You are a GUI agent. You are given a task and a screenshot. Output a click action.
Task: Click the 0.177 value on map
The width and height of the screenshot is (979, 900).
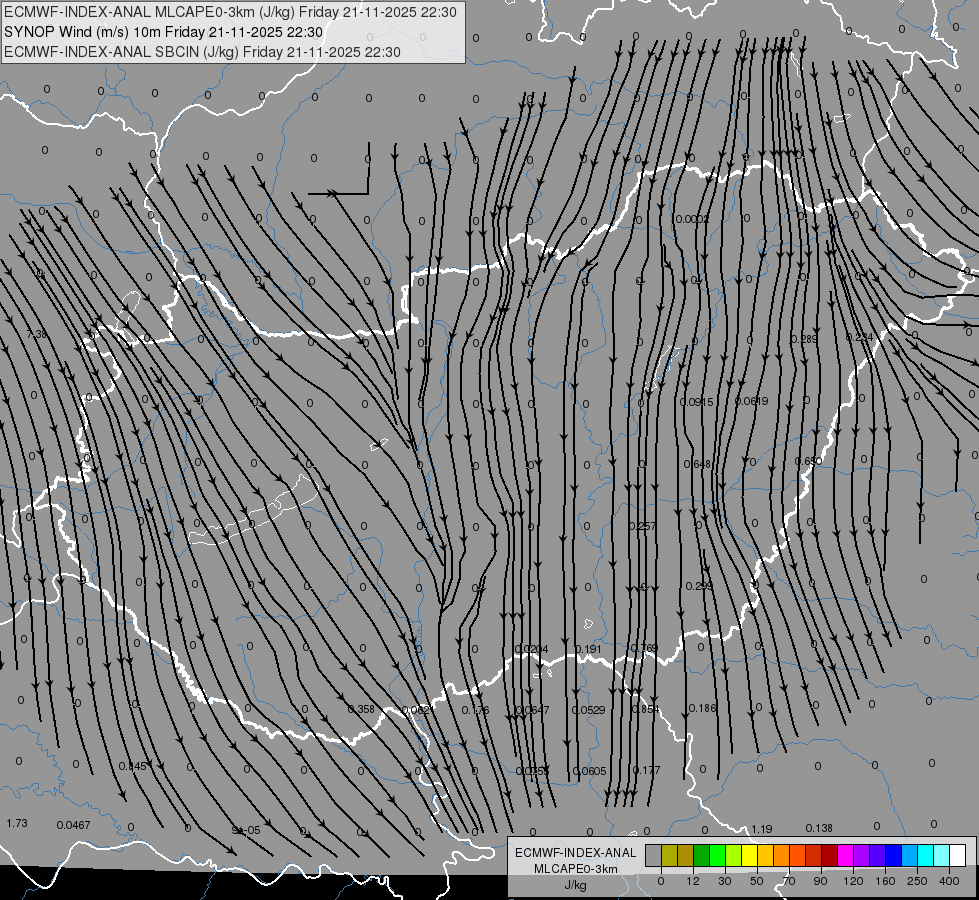pos(646,770)
